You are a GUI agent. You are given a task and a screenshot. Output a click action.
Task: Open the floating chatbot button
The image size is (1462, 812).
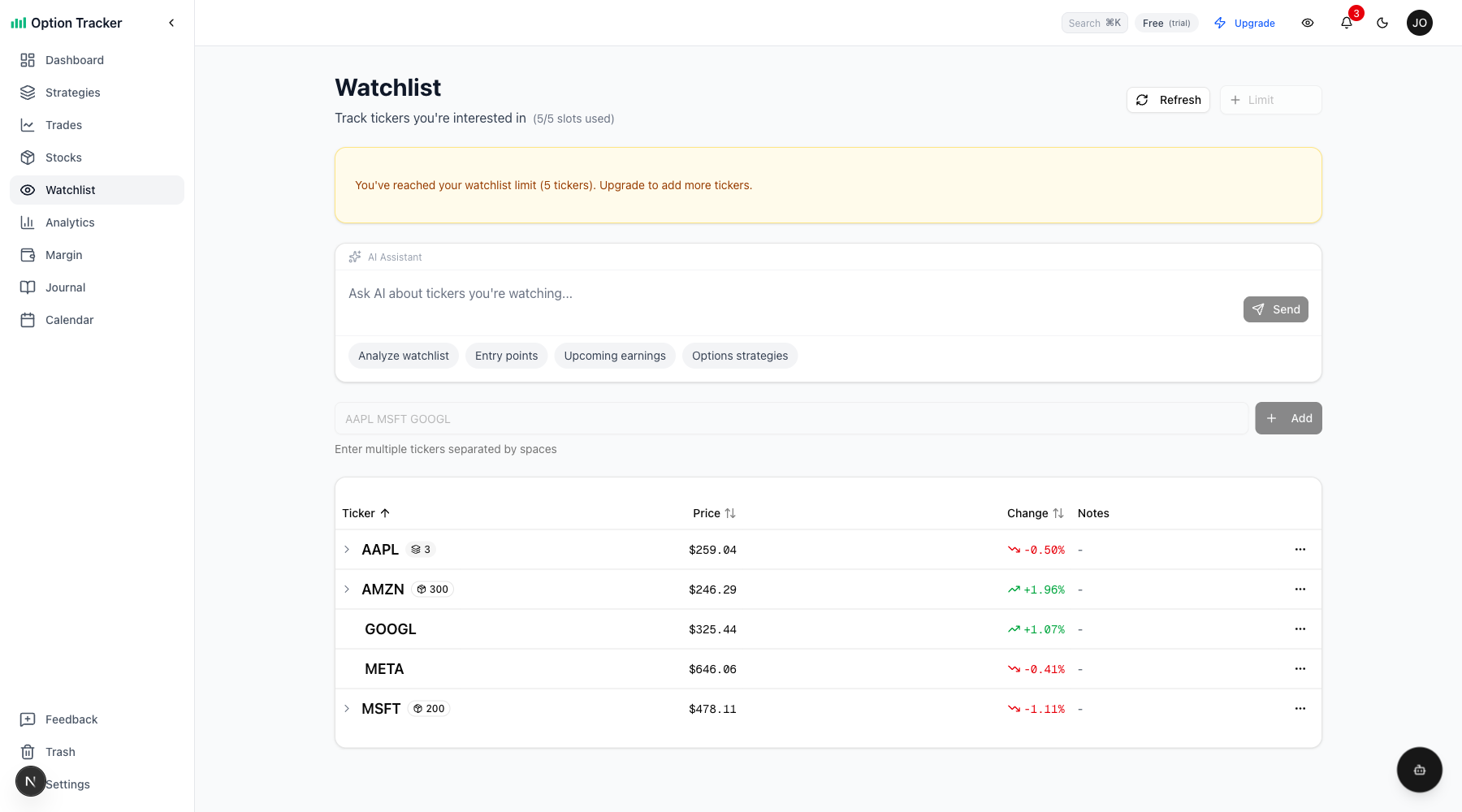pyautogui.click(x=1419, y=770)
